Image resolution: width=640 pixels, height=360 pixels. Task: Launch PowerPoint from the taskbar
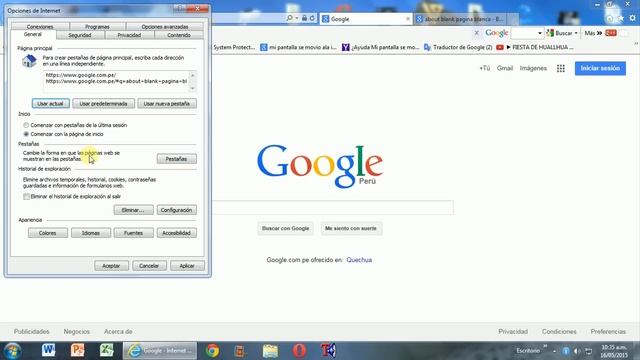click(x=78, y=350)
